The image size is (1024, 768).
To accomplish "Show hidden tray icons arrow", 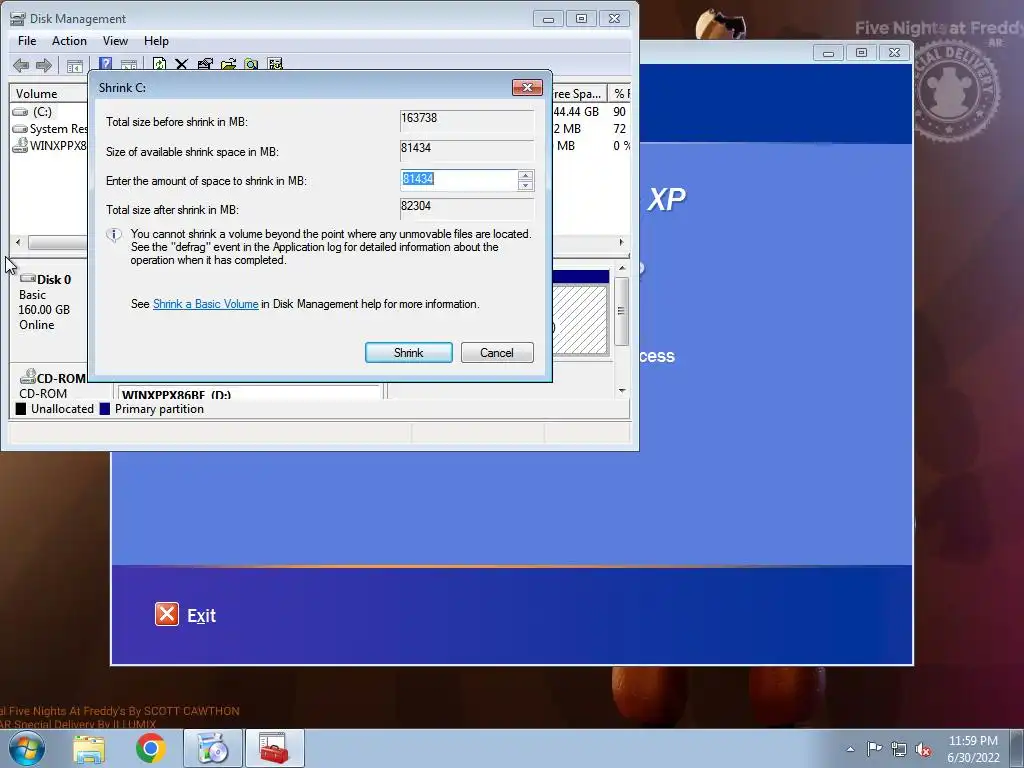I will point(850,749).
